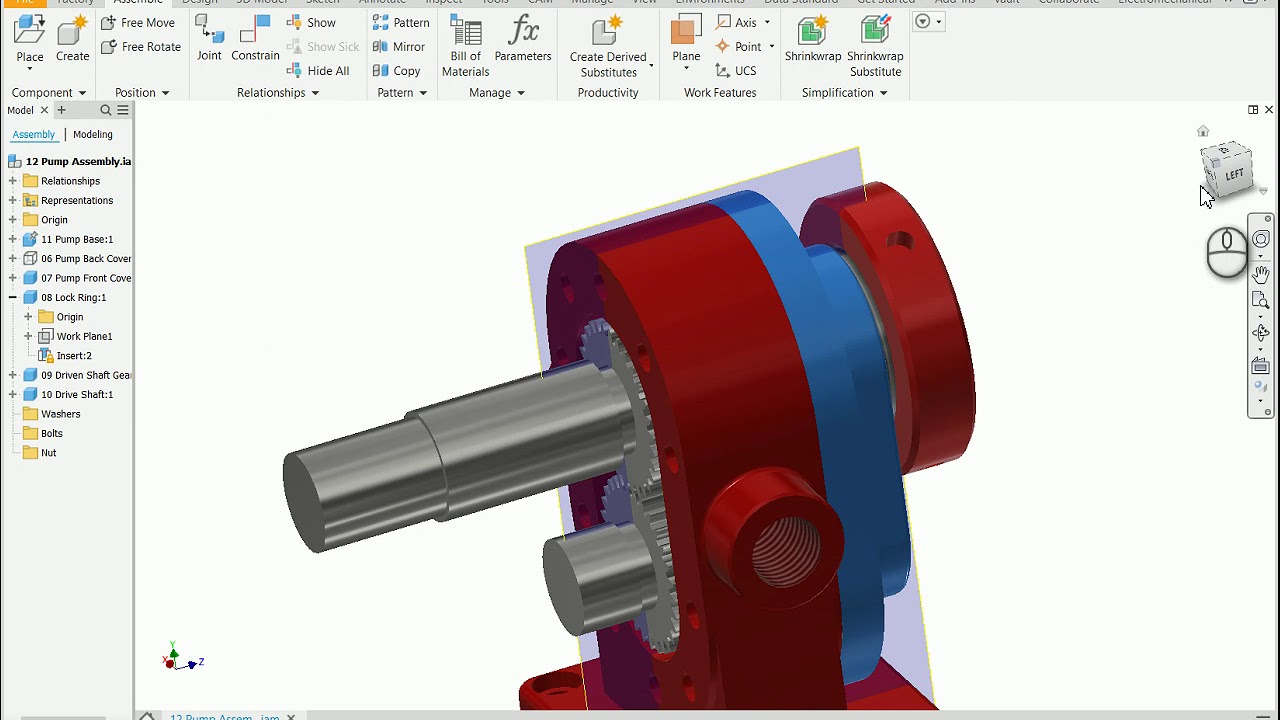Search the model browser
Viewport: 1280px width, 720px height.
pyautogui.click(x=106, y=110)
